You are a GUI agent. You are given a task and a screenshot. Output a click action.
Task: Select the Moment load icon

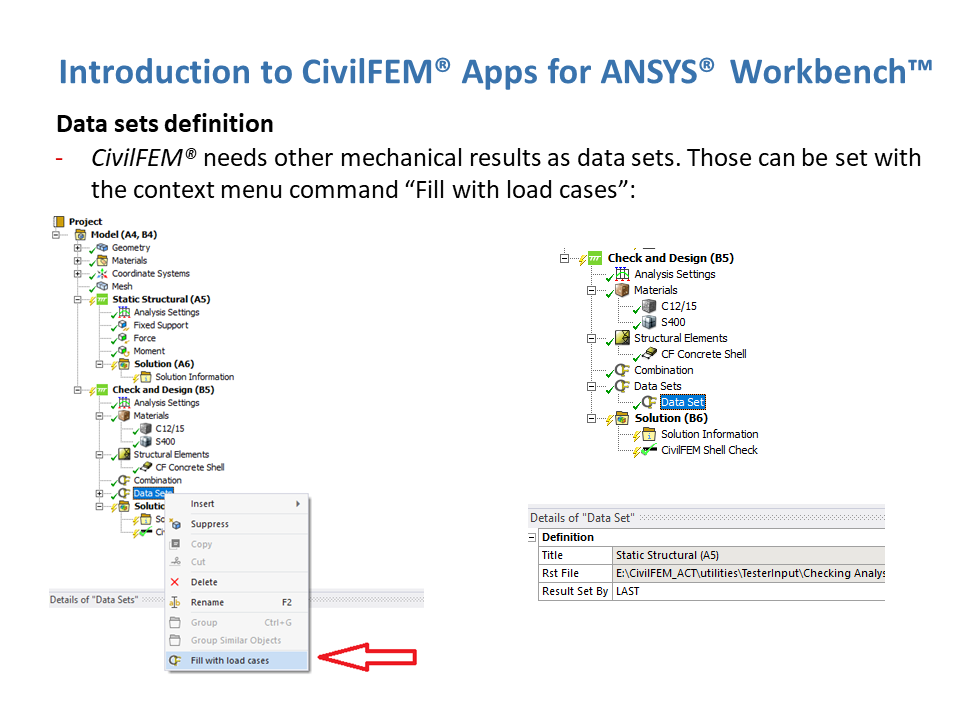(x=124, y=352)
